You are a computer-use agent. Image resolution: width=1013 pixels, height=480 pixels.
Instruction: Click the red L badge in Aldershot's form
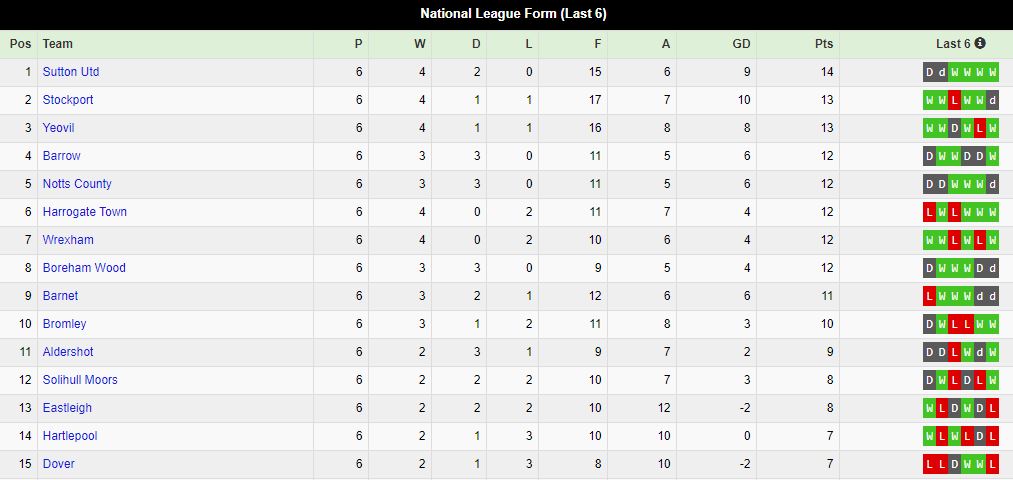tap(955, 352)
